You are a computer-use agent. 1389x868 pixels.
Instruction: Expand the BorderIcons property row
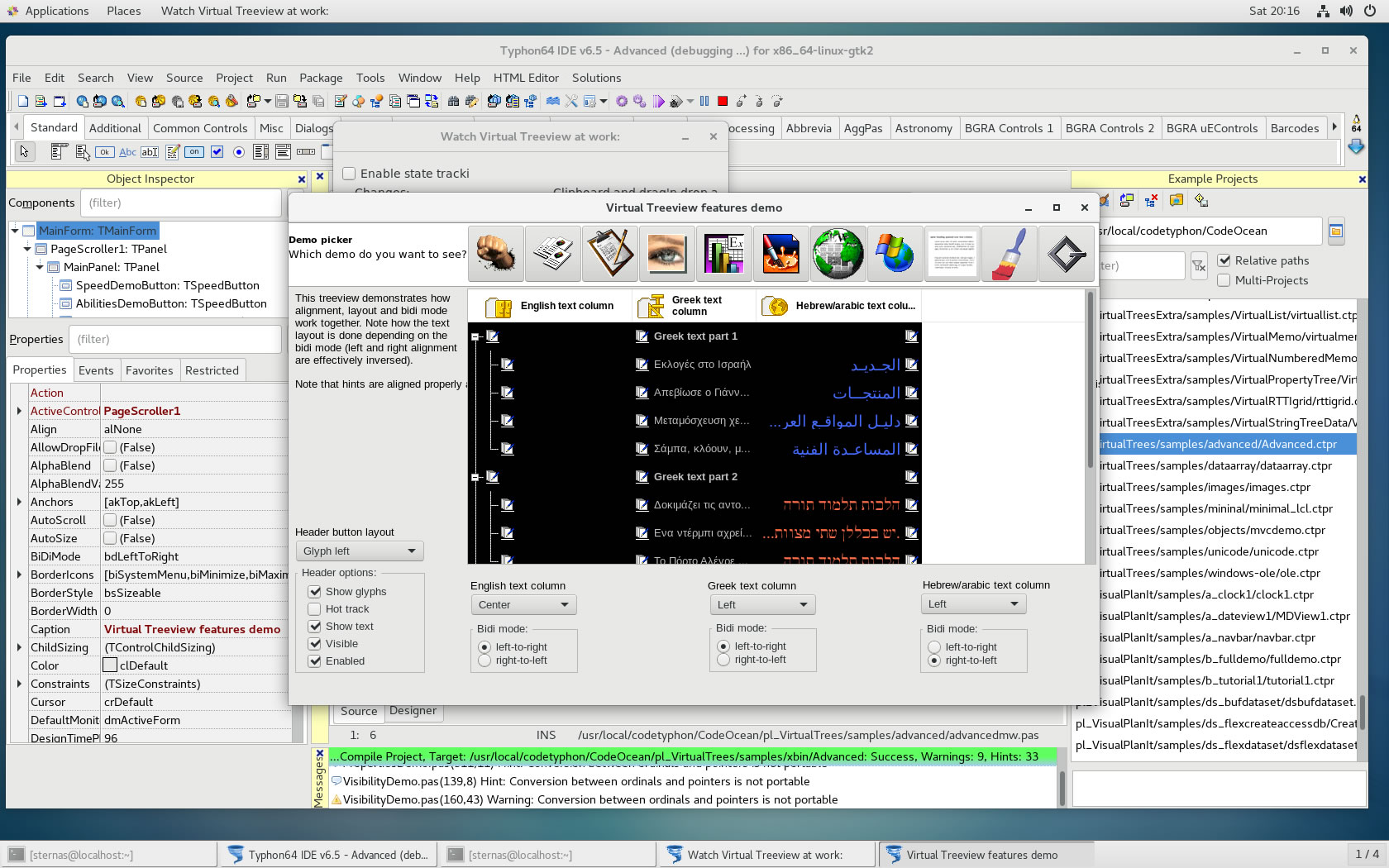click(19, 575)
